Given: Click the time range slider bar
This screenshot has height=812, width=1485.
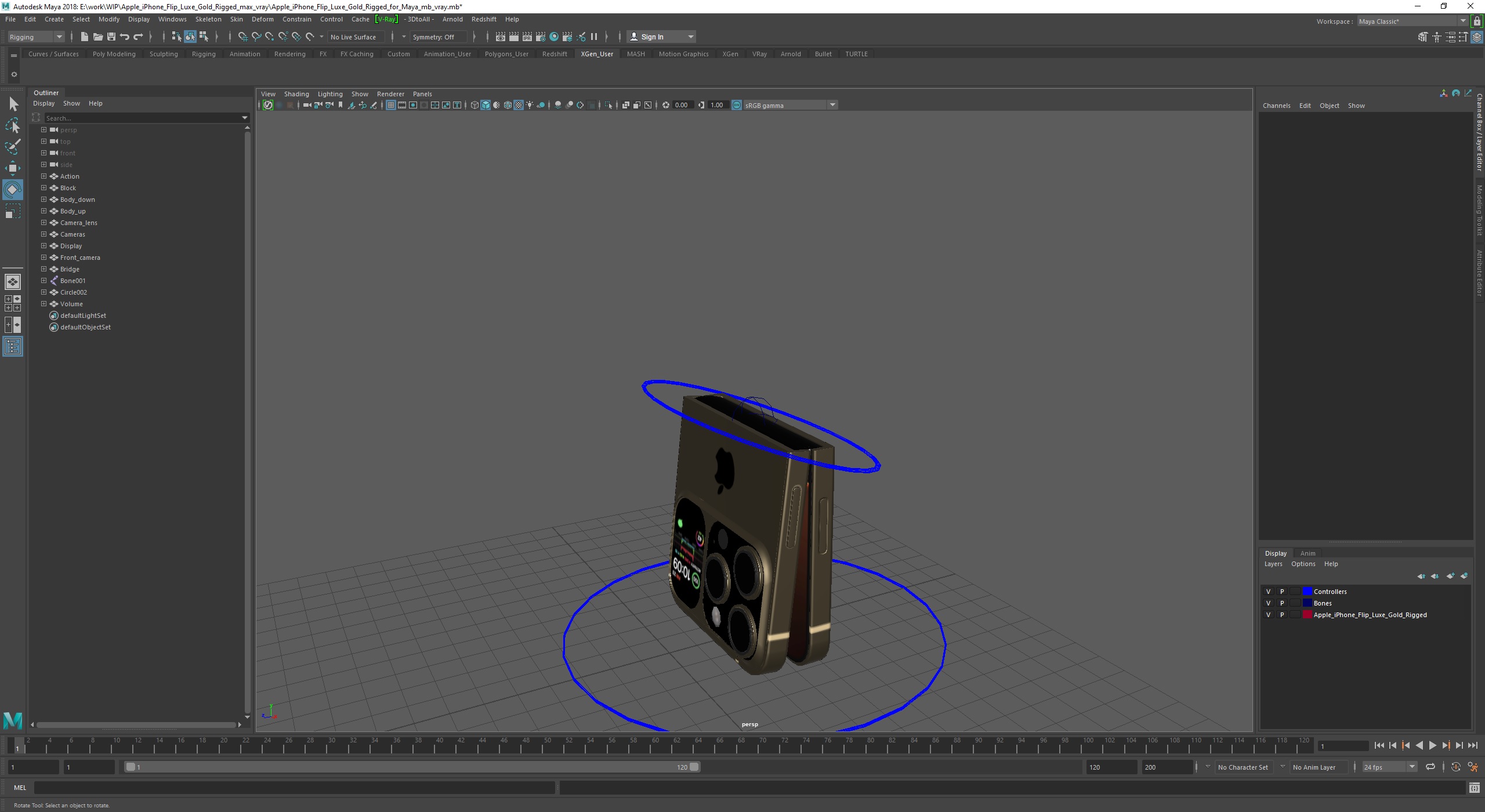Looking at the screenshot, I should (412, 767).
